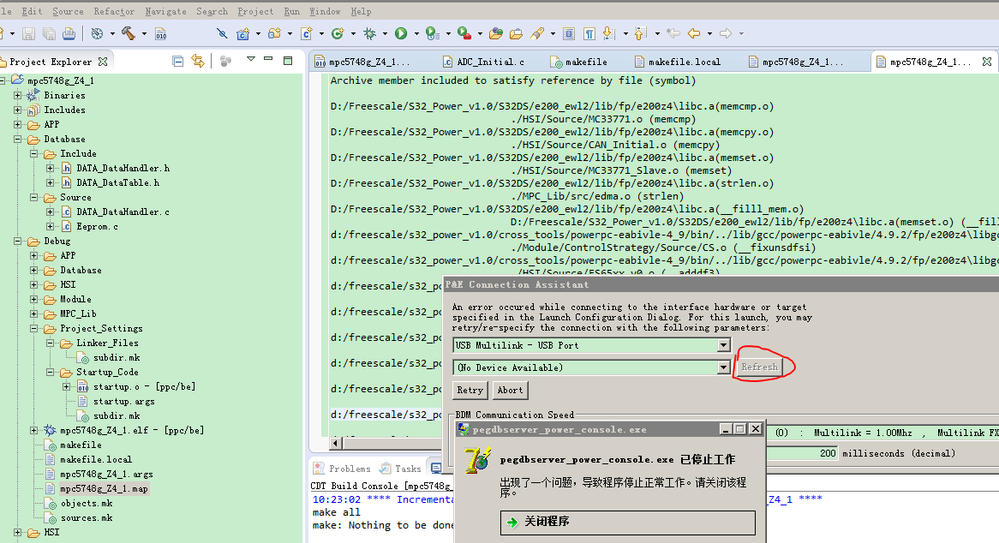Expand the MPC_Lib folder under Debug
This screenshot has height=543, width=999.
click(x=34, y=314)
